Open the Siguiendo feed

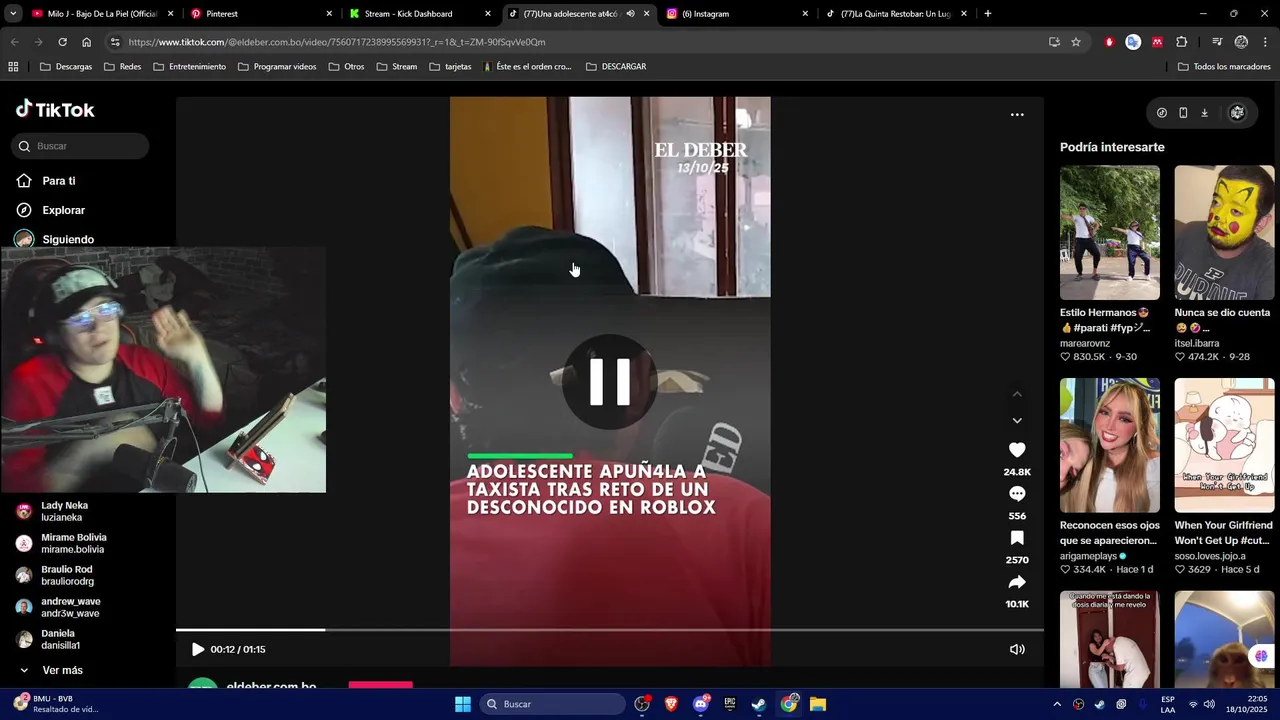click(x=68, y=239)
